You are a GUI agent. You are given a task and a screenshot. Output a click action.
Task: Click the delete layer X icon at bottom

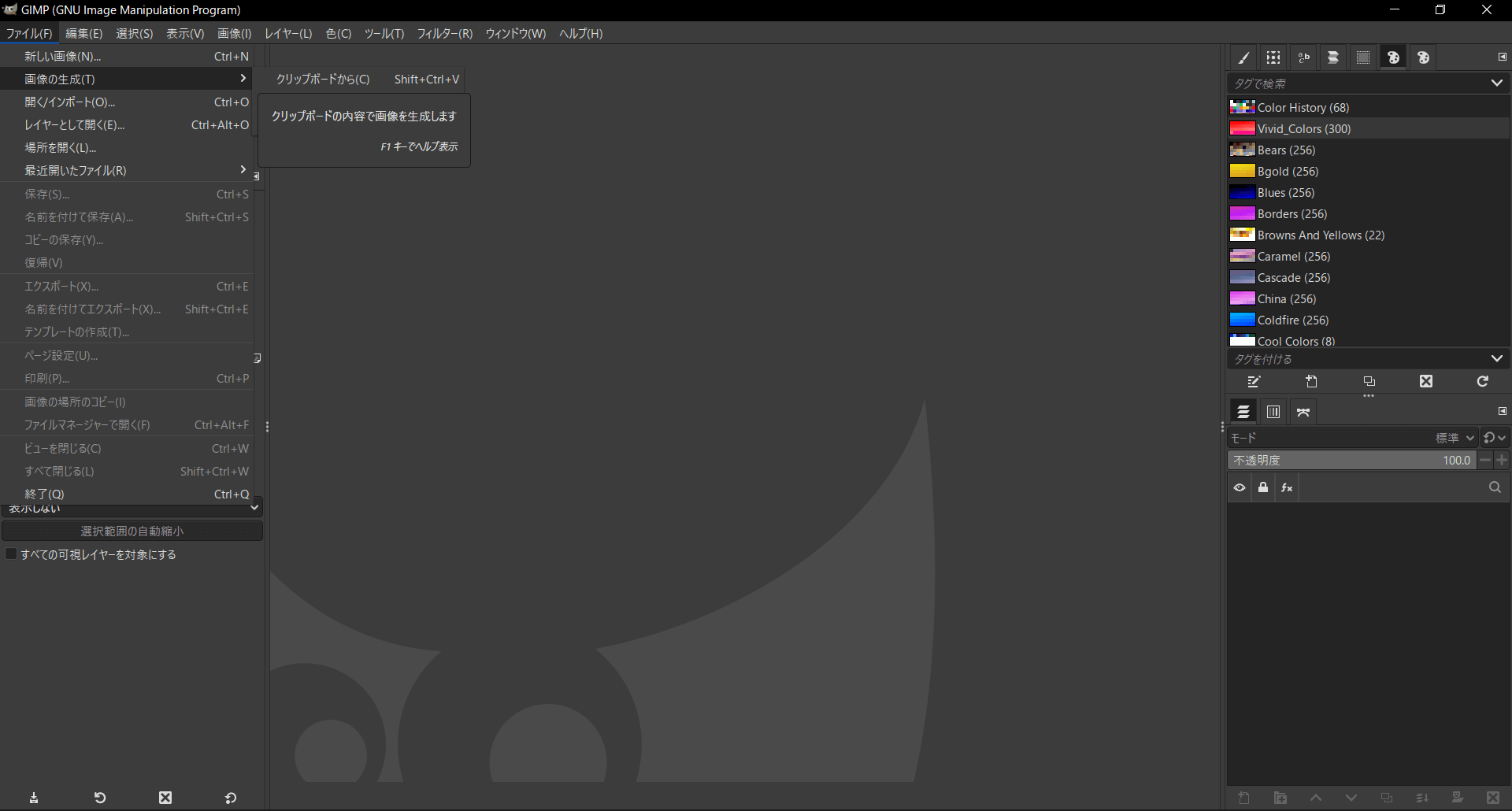(1492, 798)
